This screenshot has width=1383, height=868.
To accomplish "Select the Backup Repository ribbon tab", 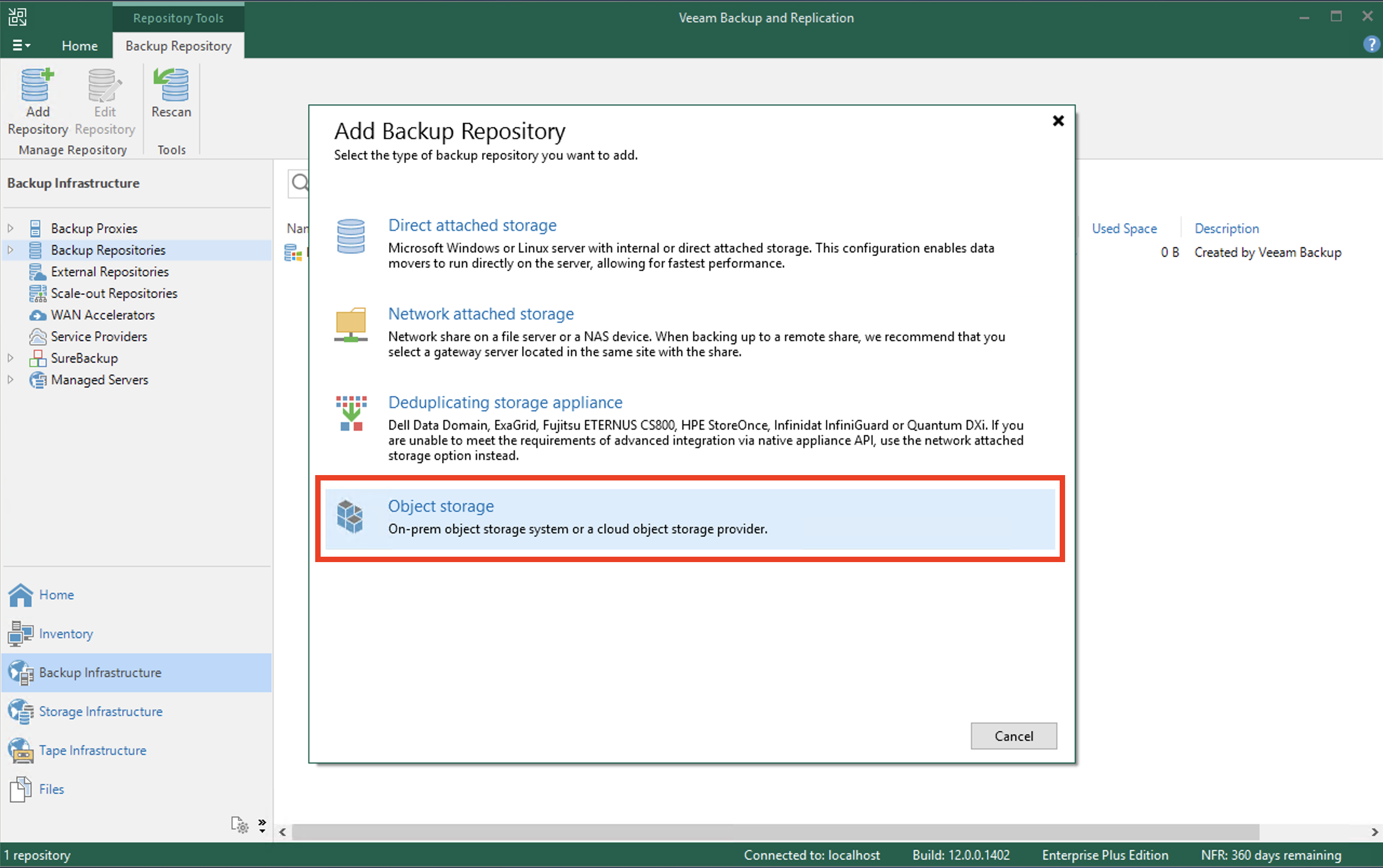I will pos(178,45).
